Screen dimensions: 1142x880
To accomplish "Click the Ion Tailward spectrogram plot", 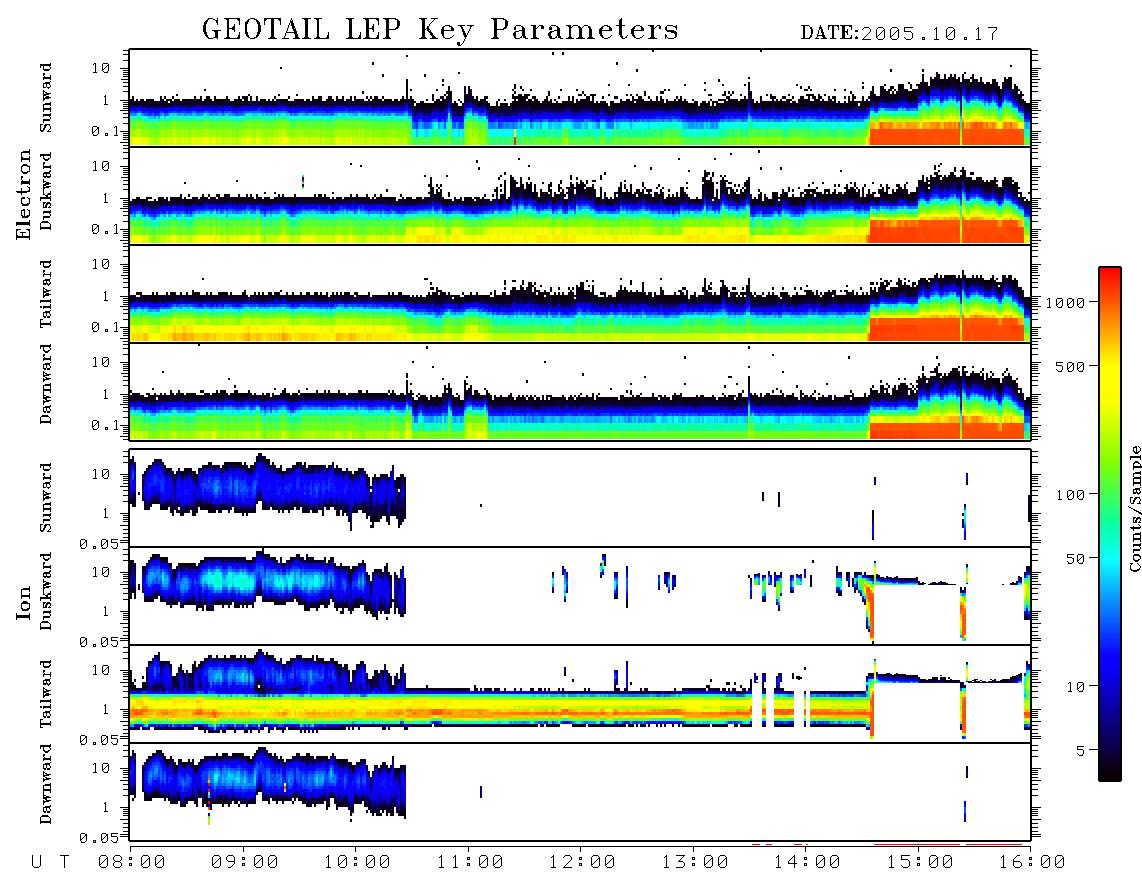I will 580,694.
